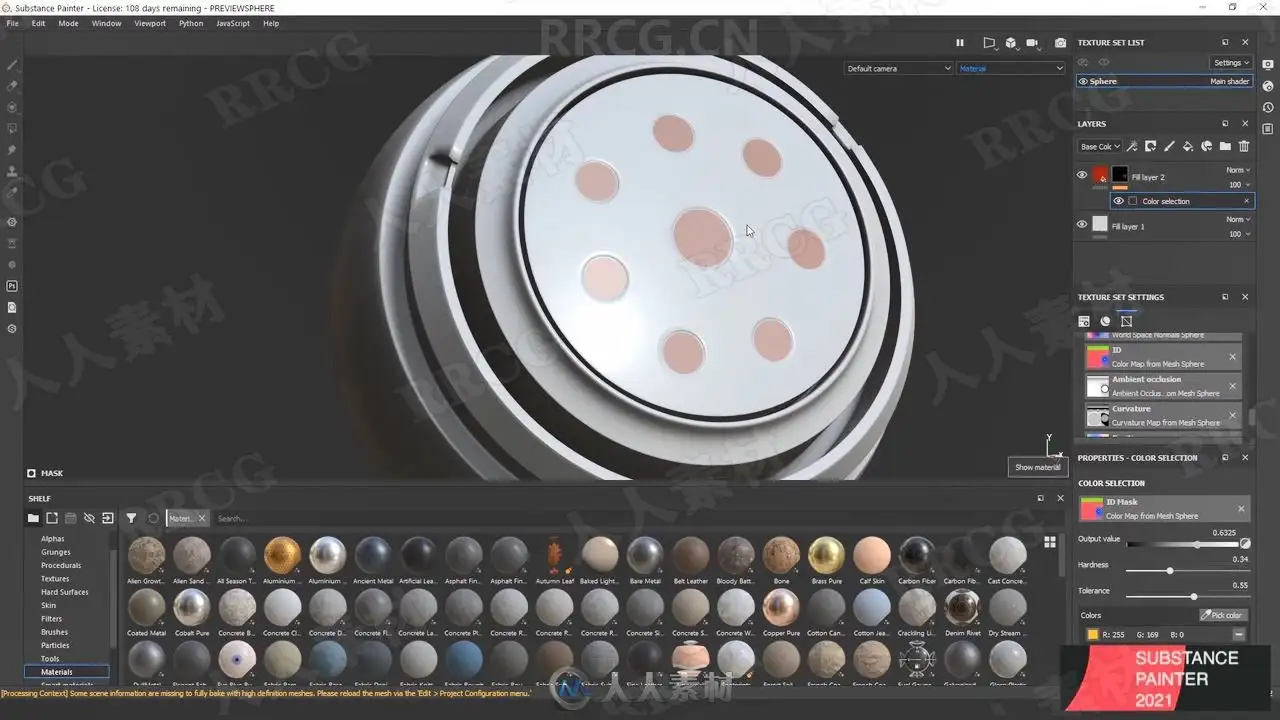The width and height of the screenshot is (1280, 720).
Task: Click the Pick color button
Action: [x=1224, y=615]
